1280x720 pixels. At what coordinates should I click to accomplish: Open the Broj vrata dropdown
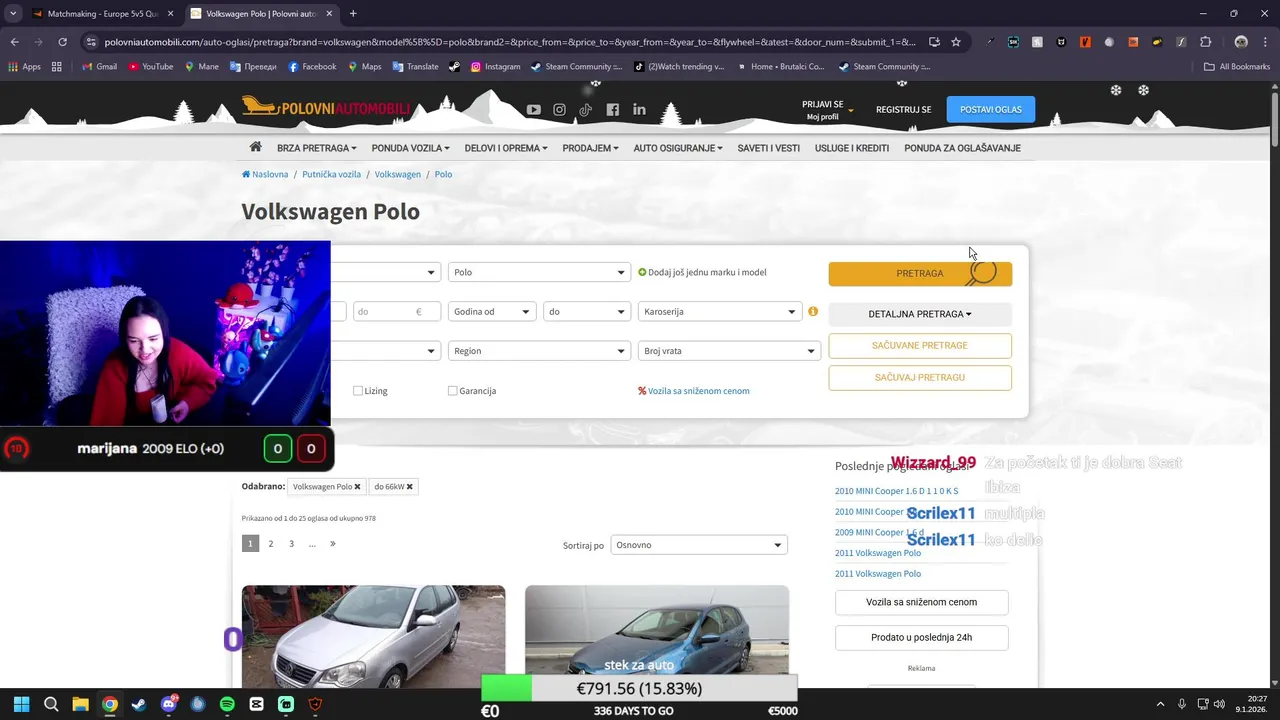point(729,351)
